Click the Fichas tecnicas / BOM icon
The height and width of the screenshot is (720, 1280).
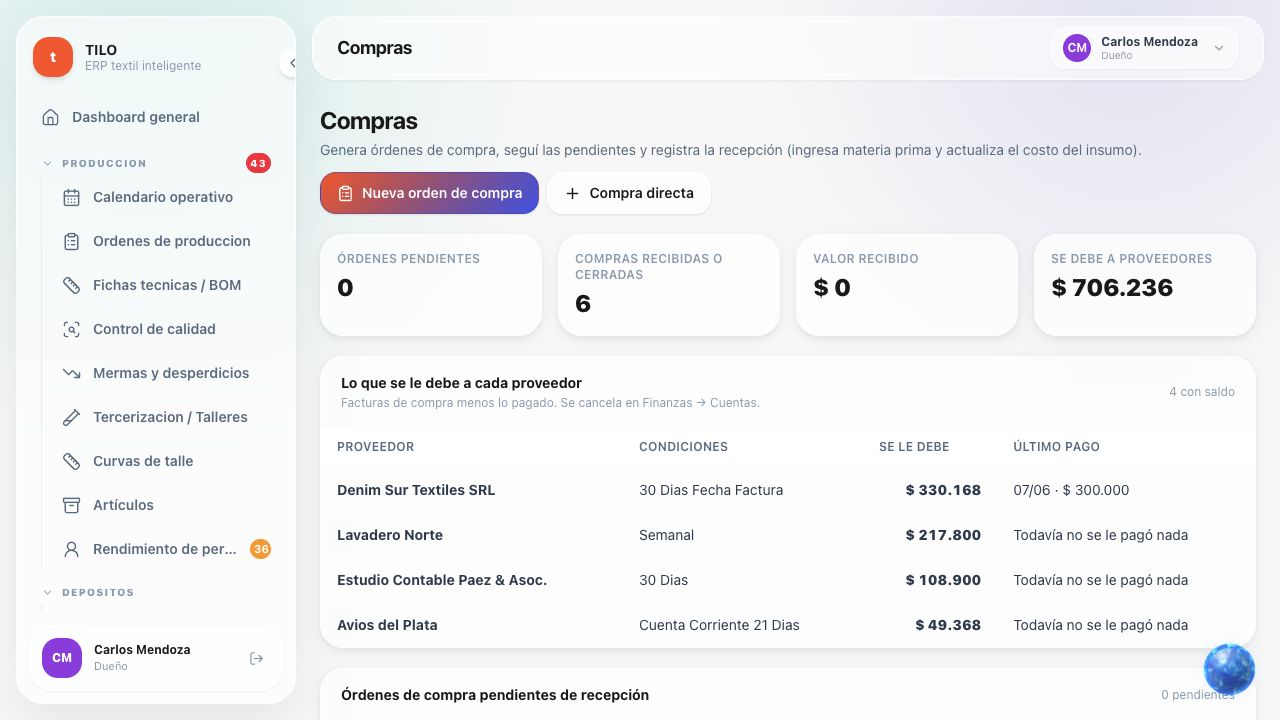coord(71,285)
